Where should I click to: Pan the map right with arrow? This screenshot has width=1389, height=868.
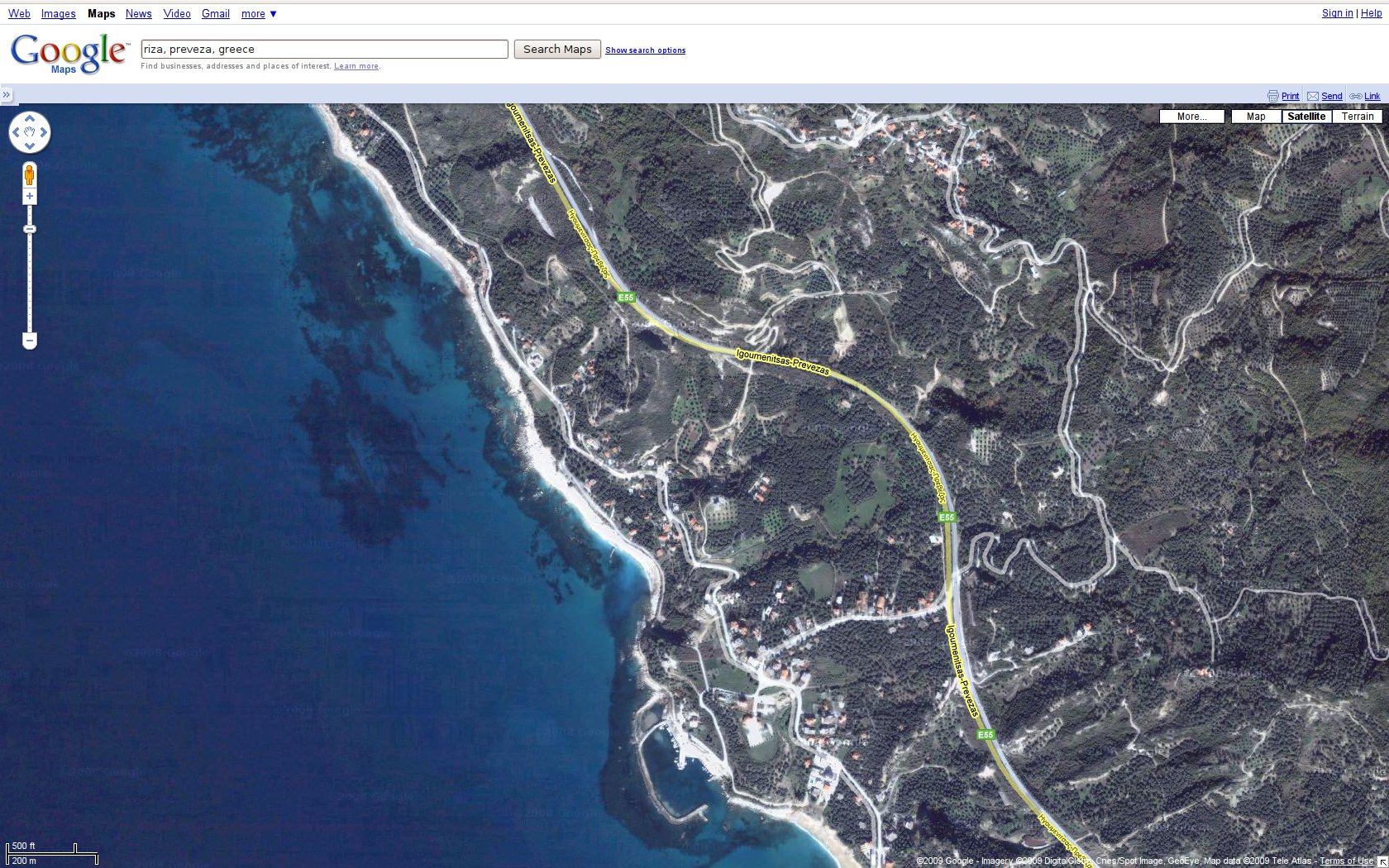click(44, 132)
